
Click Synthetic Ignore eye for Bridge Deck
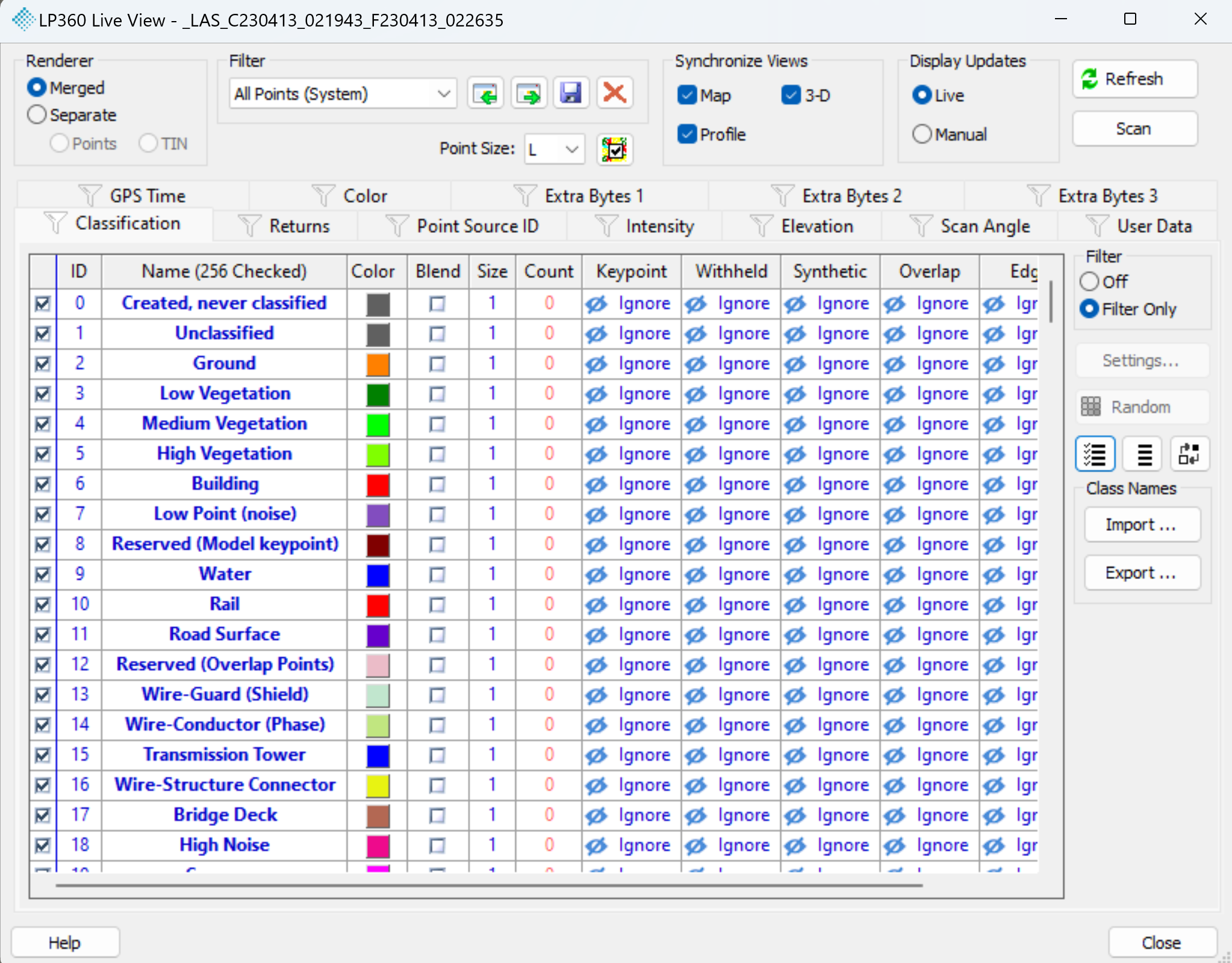coord(795,816)
